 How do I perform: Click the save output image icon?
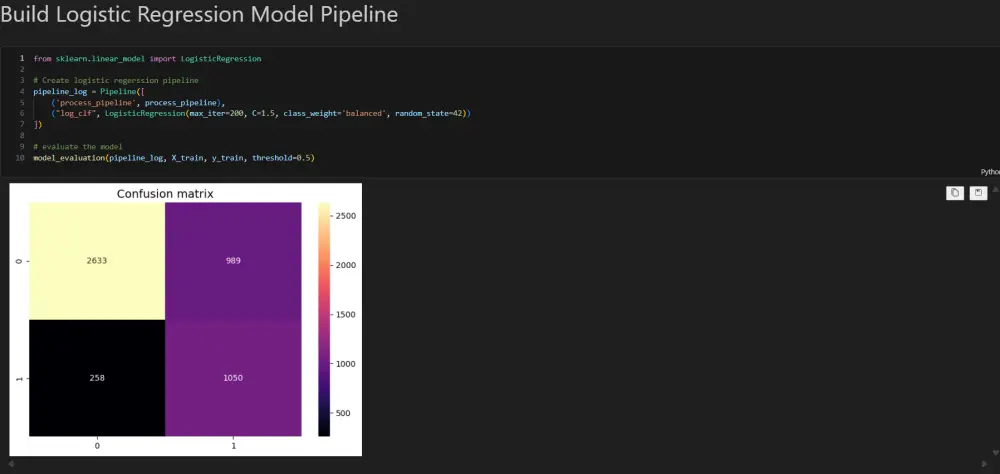pos(978,193)
